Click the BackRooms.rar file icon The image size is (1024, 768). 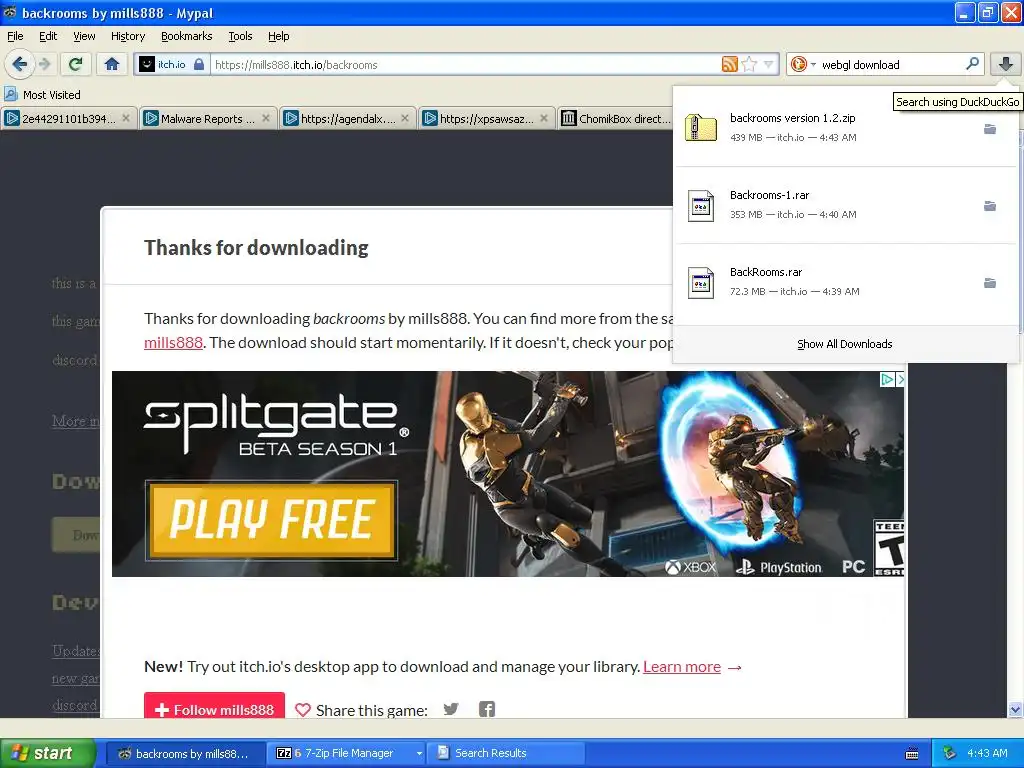701,282
